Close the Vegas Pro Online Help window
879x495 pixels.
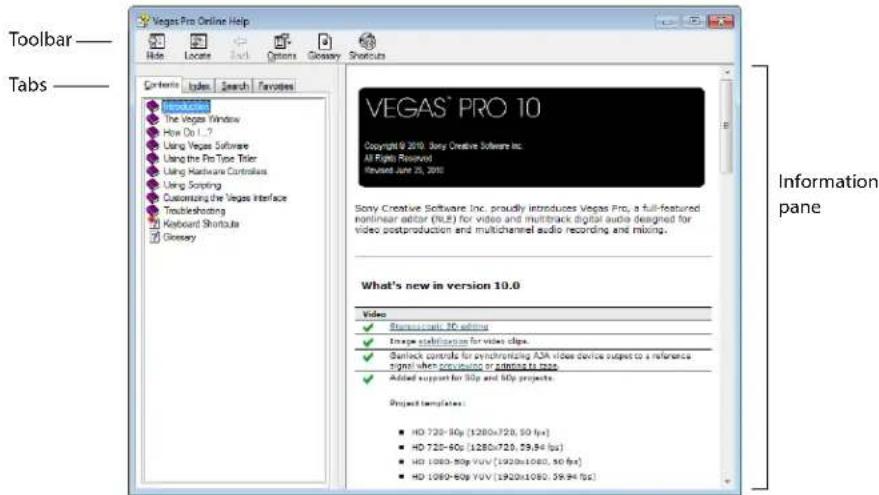721,21
